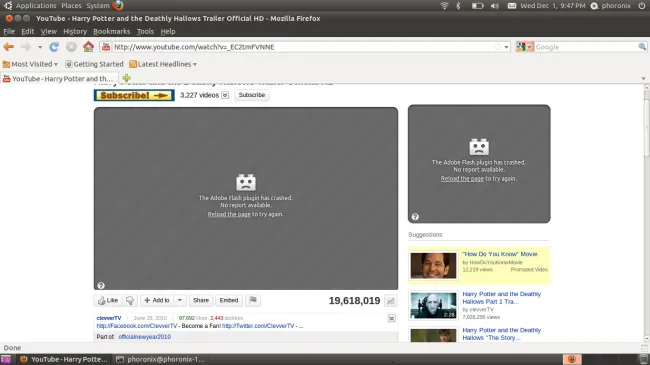Open the officialnewyear2010 playlist link
Viewport: 650px width, 365px height.
(144, 337)
